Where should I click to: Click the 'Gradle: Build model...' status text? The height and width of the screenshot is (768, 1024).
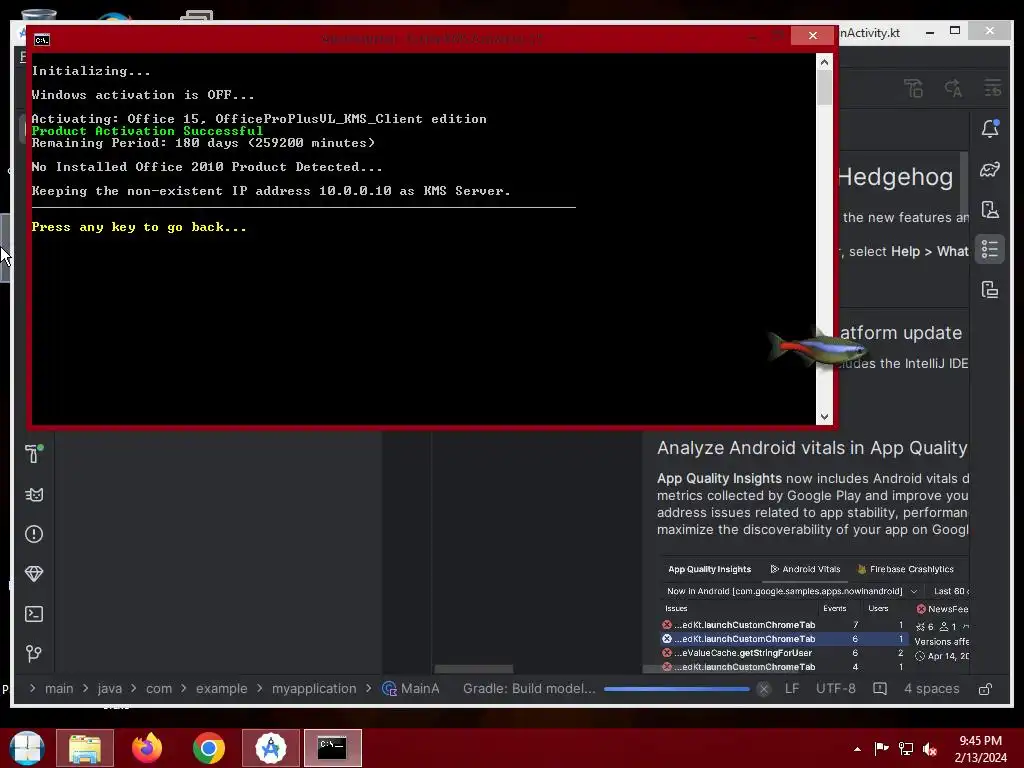[x=529, y=689]
